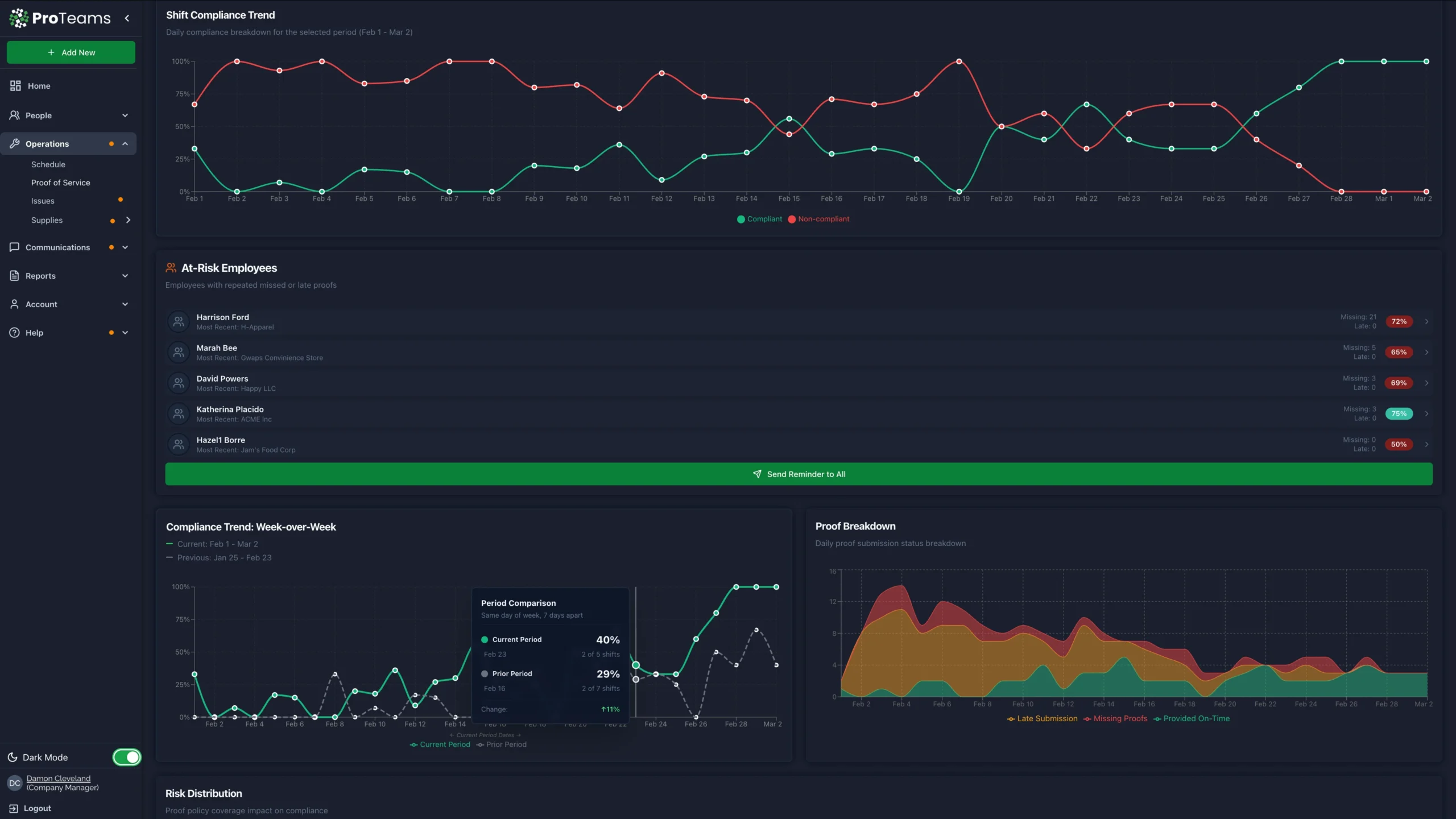Click the Help question mark icon
Image resolution: width=1456 pixels, height=819 pixels.
click(x=15, y=332)
